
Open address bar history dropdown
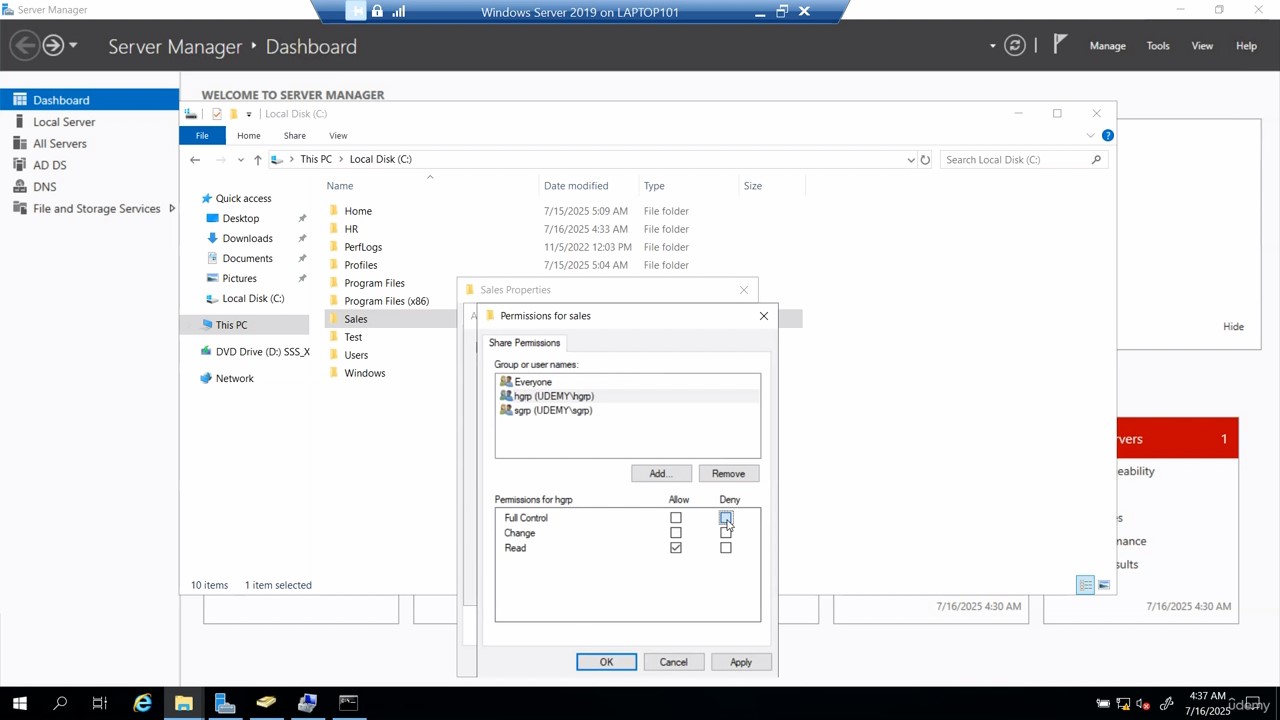[x=910, y=160]
